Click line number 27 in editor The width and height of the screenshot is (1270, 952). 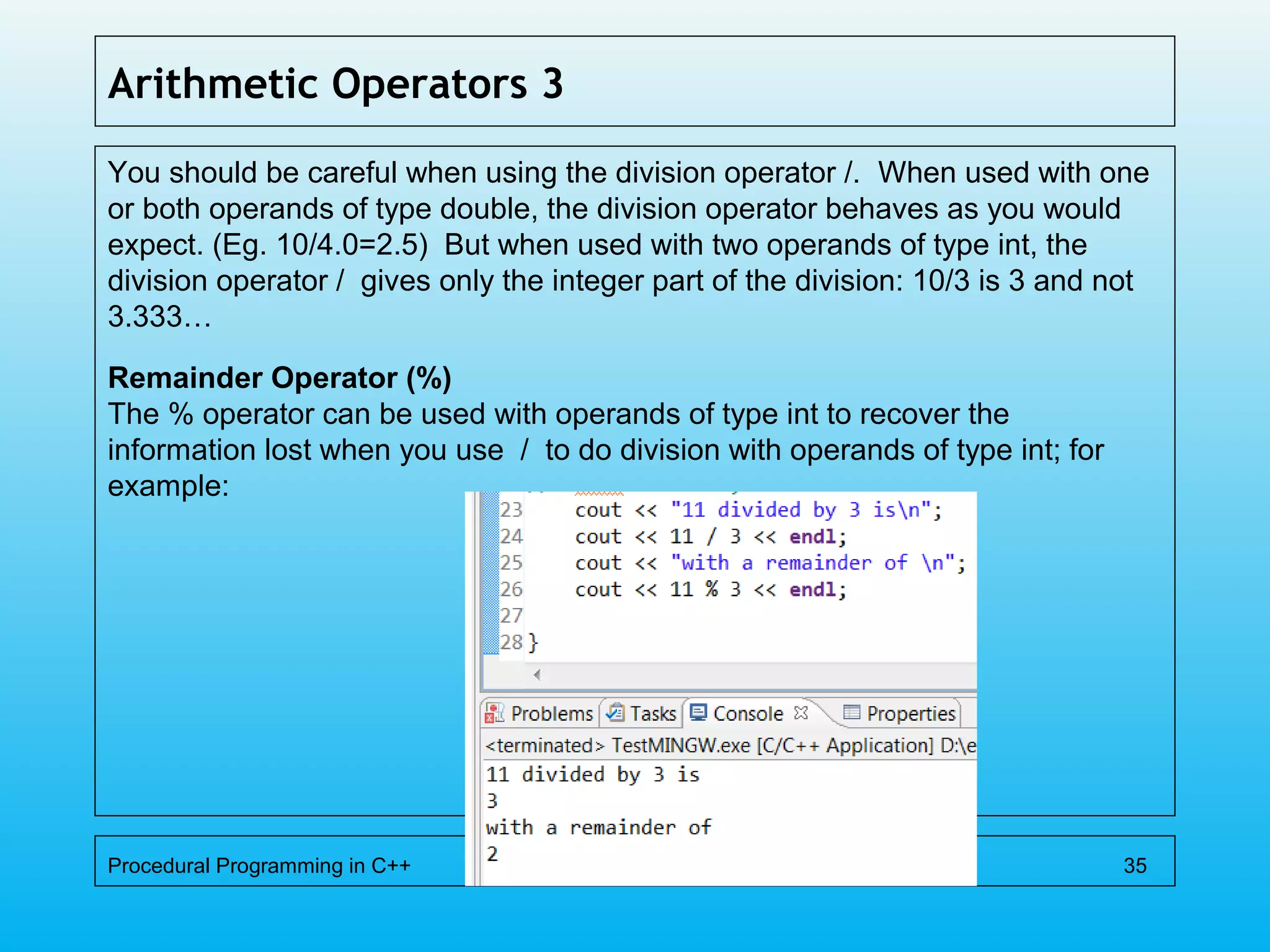(511, 615)
